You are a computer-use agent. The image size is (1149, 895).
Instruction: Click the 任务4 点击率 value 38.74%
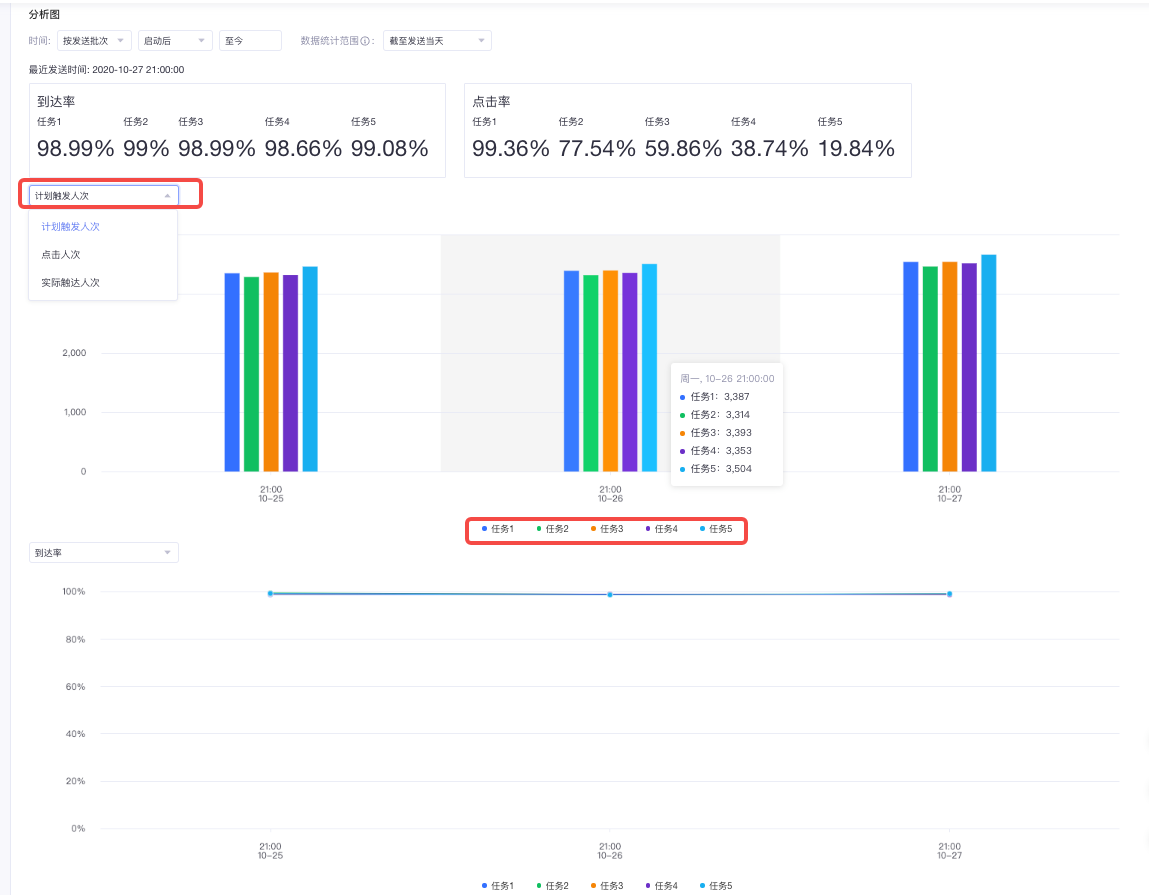pos(769,149)
